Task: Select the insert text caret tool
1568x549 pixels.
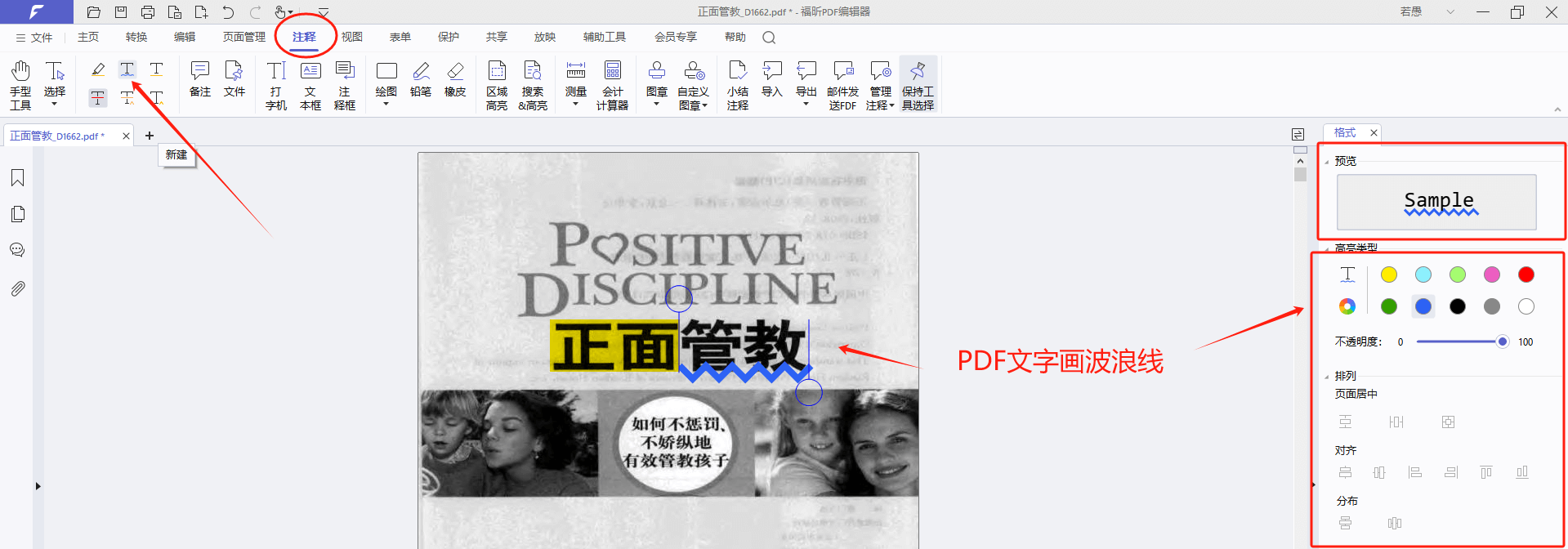Action: [x=156, y=98]
